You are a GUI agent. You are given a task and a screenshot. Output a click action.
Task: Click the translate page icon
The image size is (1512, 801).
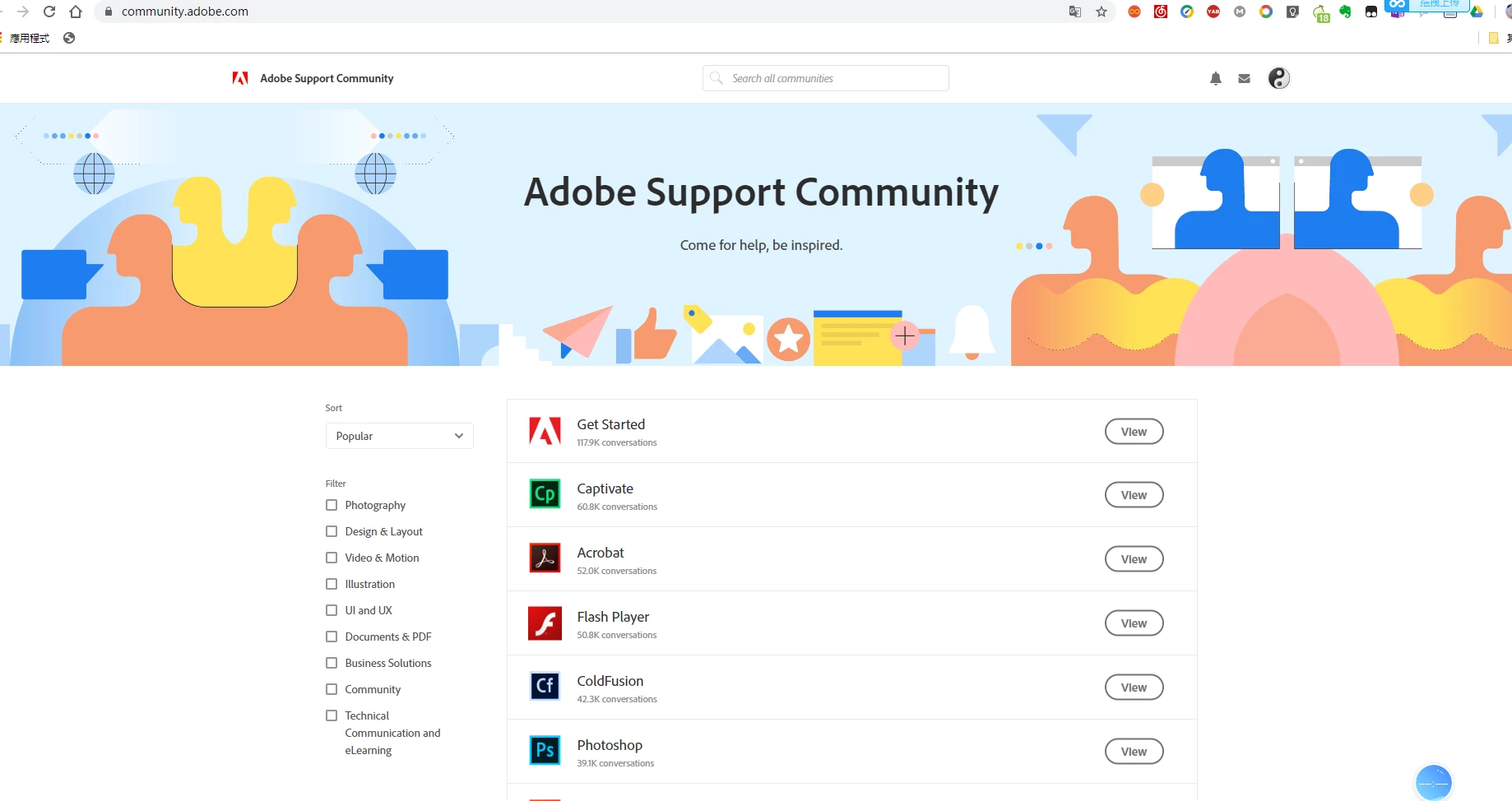(x=1075, y=12)
